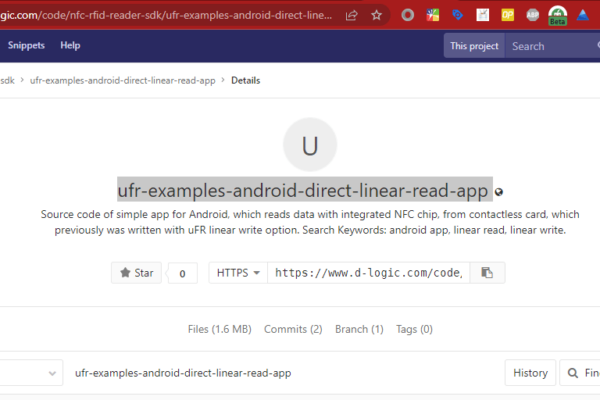Open the blue triangle extension icon

582,15
